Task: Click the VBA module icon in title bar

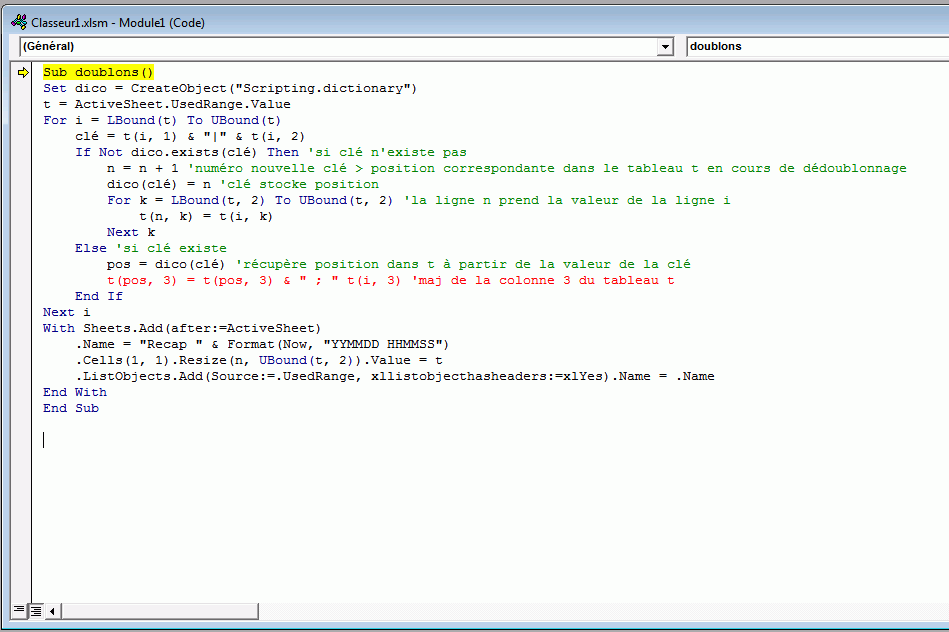Action: point(17,21)
